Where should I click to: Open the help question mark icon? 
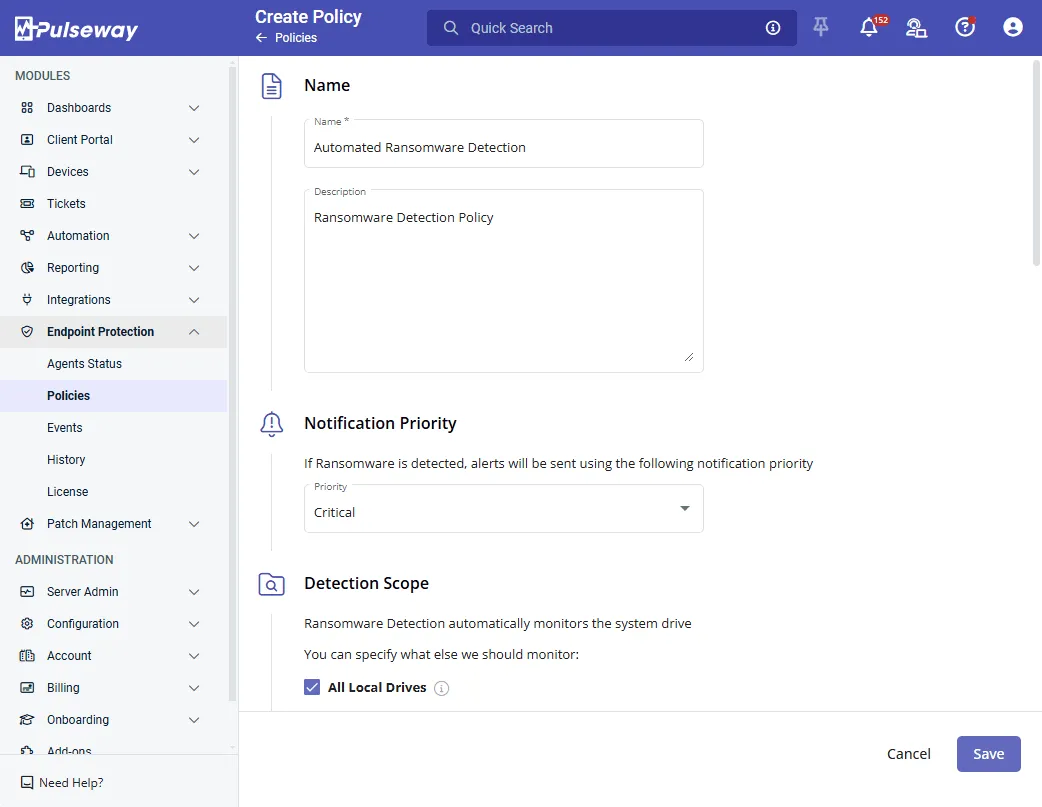[964, 28]
